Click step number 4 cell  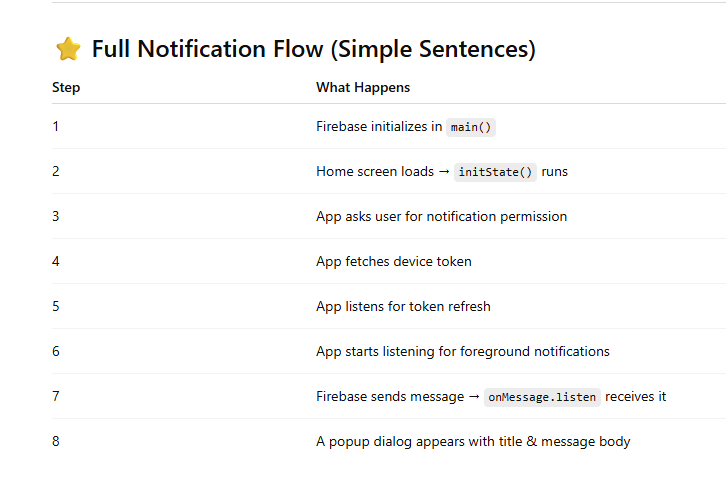pyautogui.click(x=56, y=262)
